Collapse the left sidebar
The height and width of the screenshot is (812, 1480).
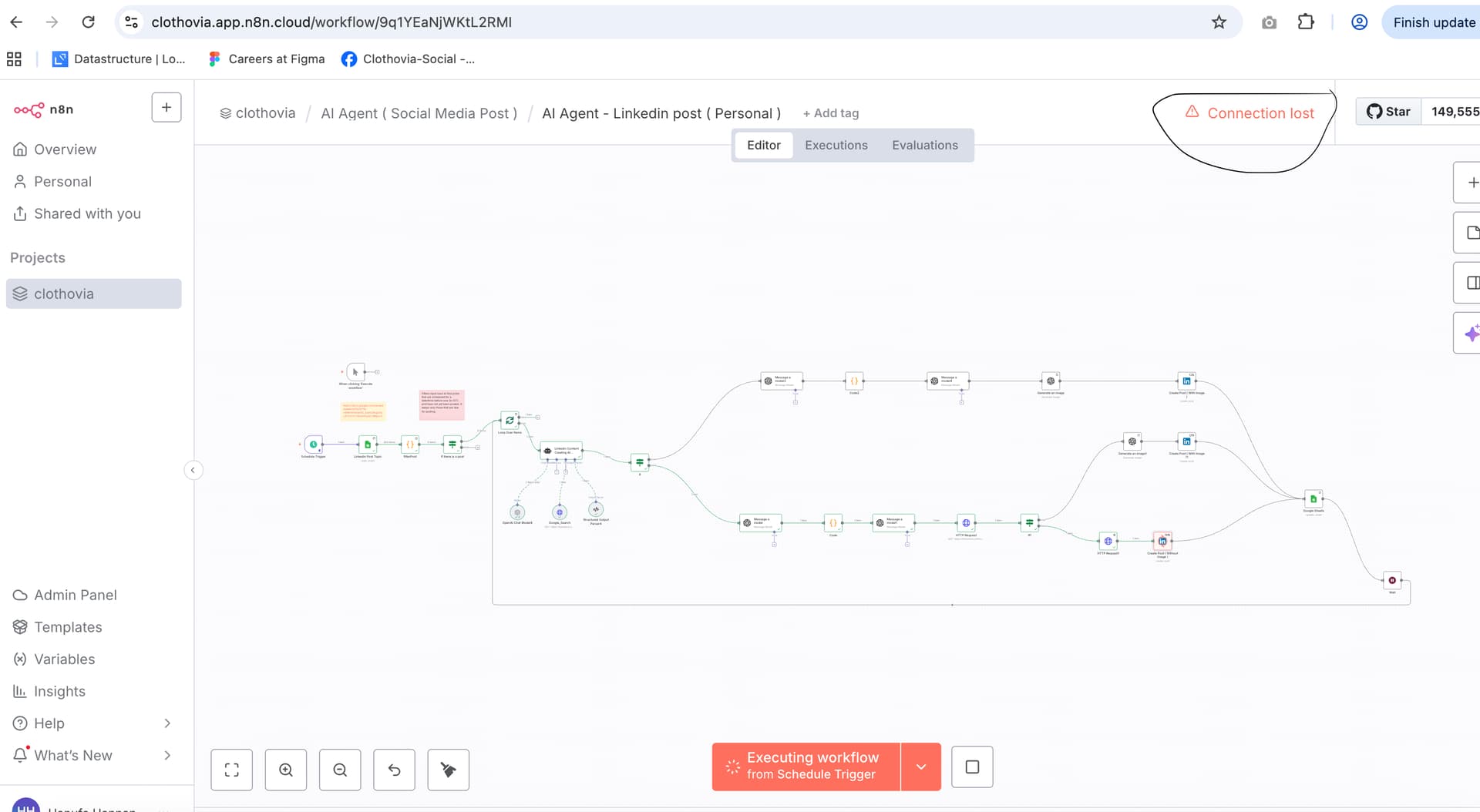point(193,470)
